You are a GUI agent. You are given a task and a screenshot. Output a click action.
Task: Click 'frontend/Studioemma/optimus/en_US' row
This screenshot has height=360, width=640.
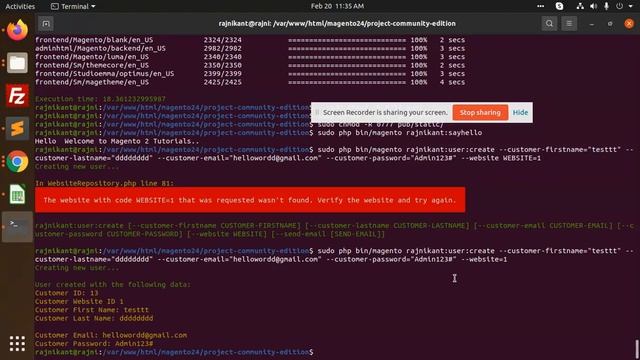250,73
